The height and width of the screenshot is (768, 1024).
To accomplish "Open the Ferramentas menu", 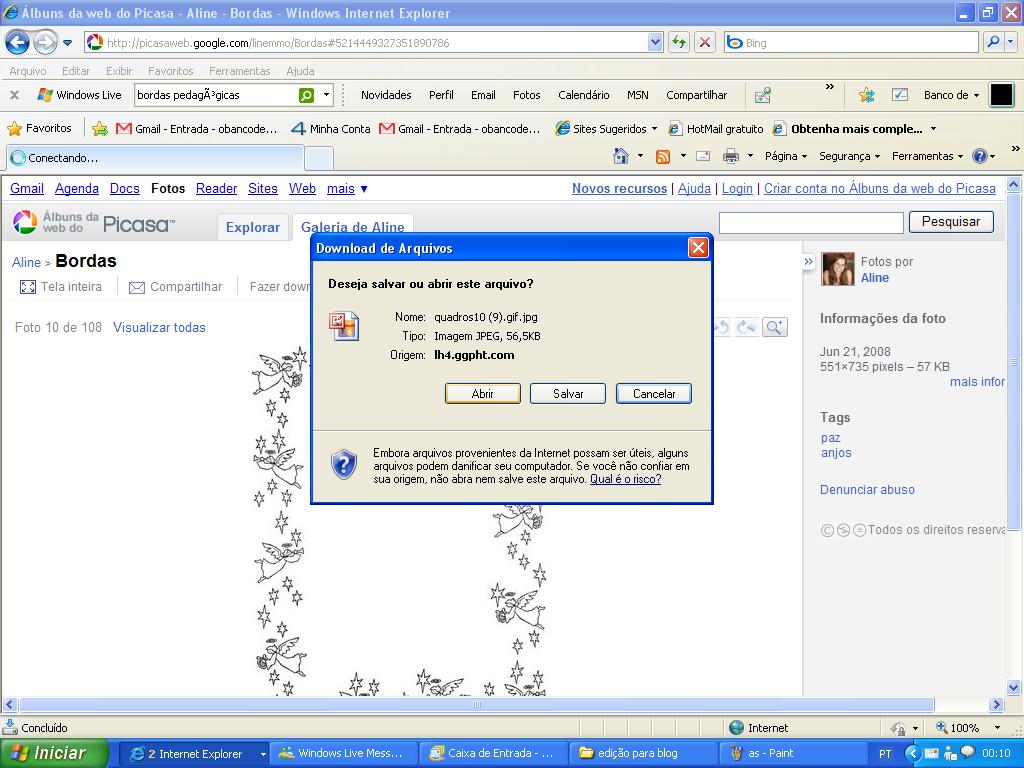I will pyautogui.click(x=239, y=71).
